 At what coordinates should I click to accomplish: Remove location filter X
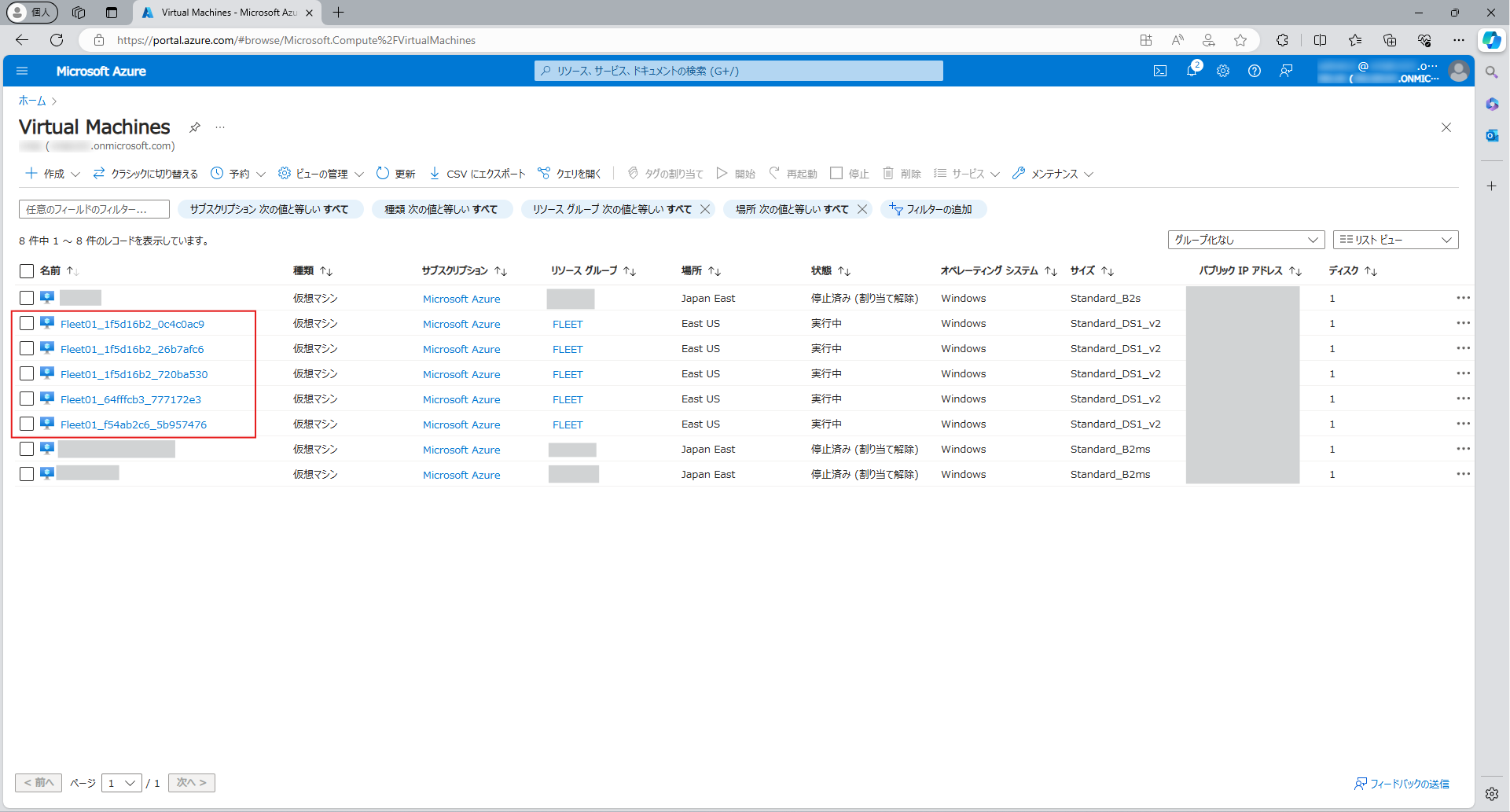(x=862, y=209)
